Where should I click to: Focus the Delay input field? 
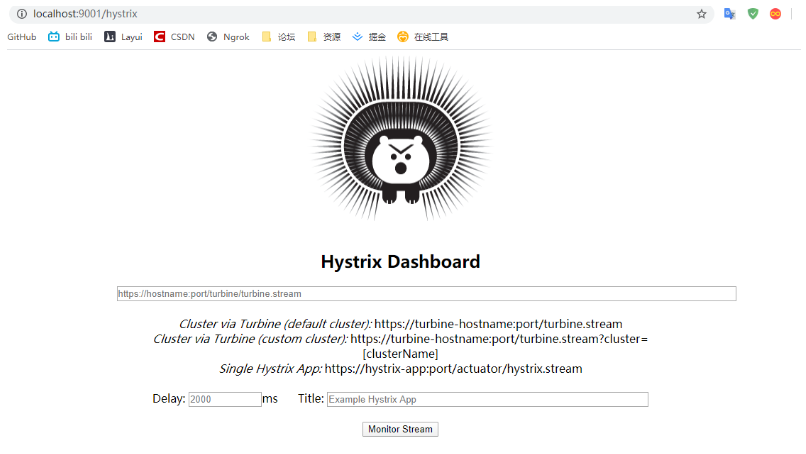[x=225, y=399]
